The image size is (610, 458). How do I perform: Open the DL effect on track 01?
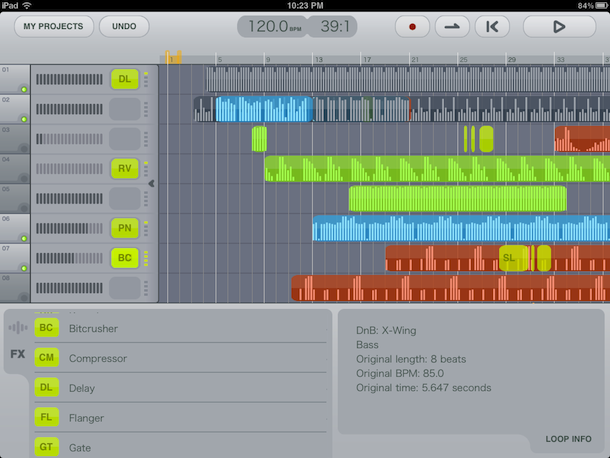pos(125,79)
